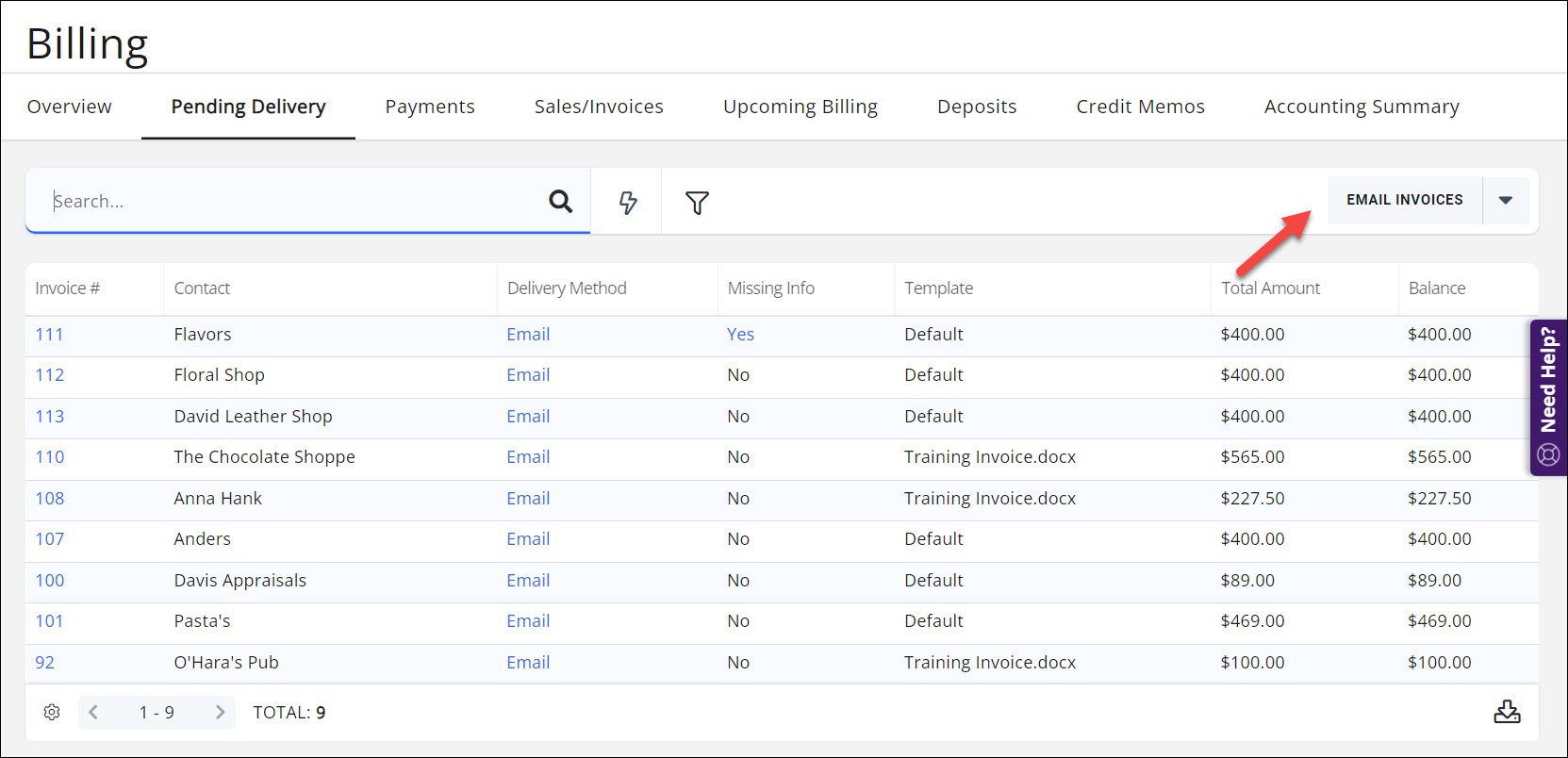
Task: Go to next page arrow
Action: click(220, 712)
